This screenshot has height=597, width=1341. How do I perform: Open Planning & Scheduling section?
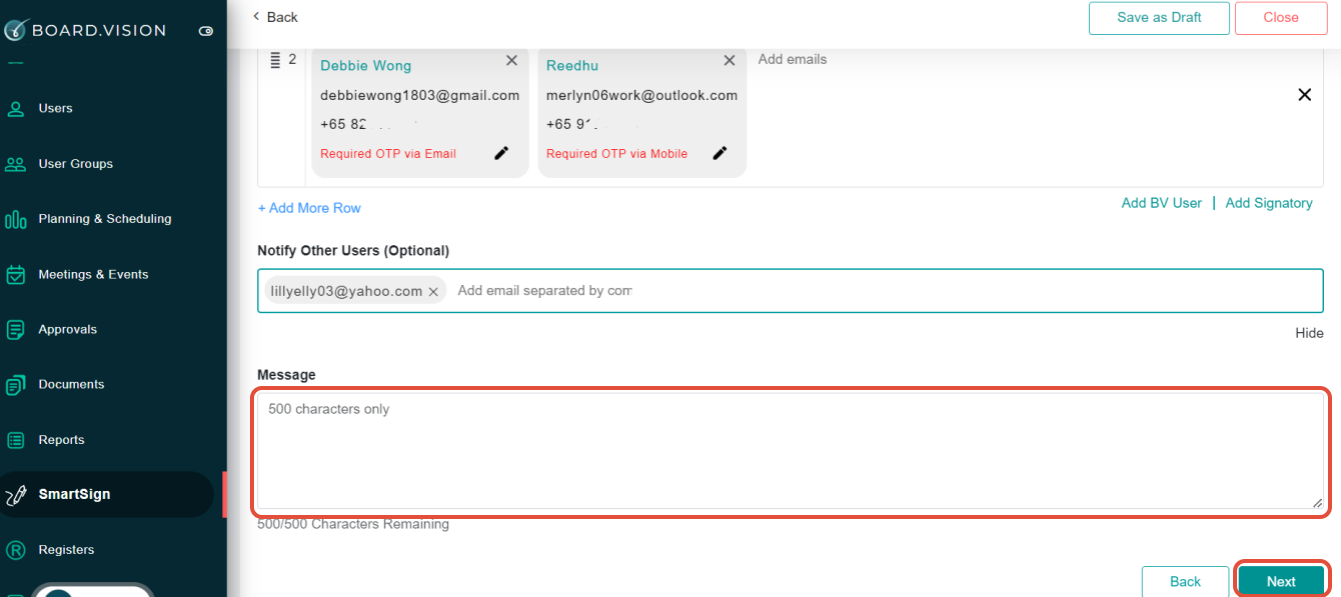pyautogui.click(x=105, y=218)
